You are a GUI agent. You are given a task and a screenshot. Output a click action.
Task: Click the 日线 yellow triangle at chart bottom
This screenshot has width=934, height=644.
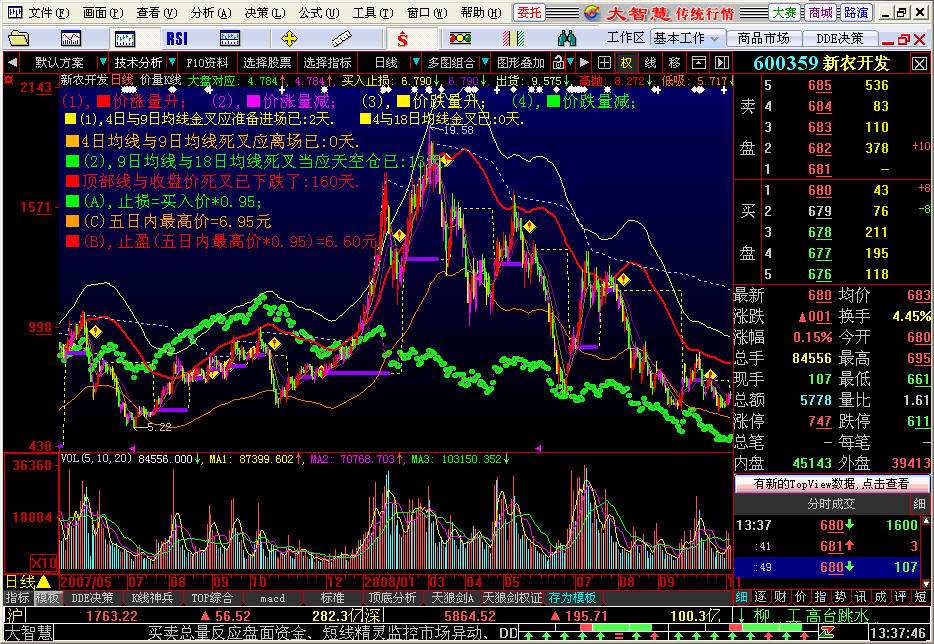(44, 582)
